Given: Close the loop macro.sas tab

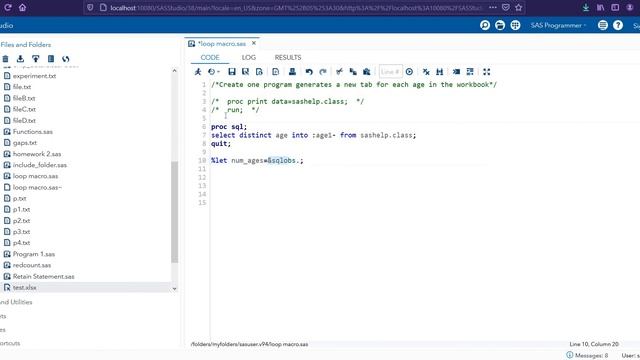Looking at the screenshot, I should click(x=254, y=43).
